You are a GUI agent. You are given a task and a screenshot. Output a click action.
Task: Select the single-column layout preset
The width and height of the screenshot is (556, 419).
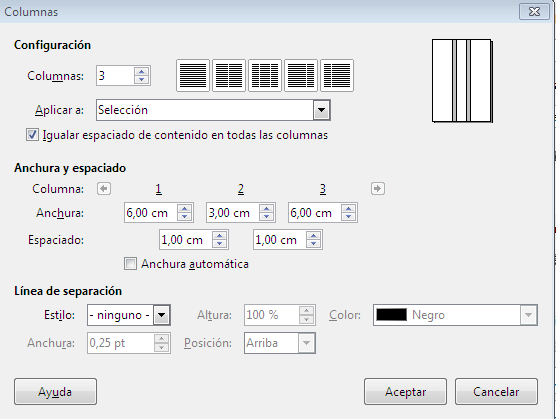tap(193, 76)
